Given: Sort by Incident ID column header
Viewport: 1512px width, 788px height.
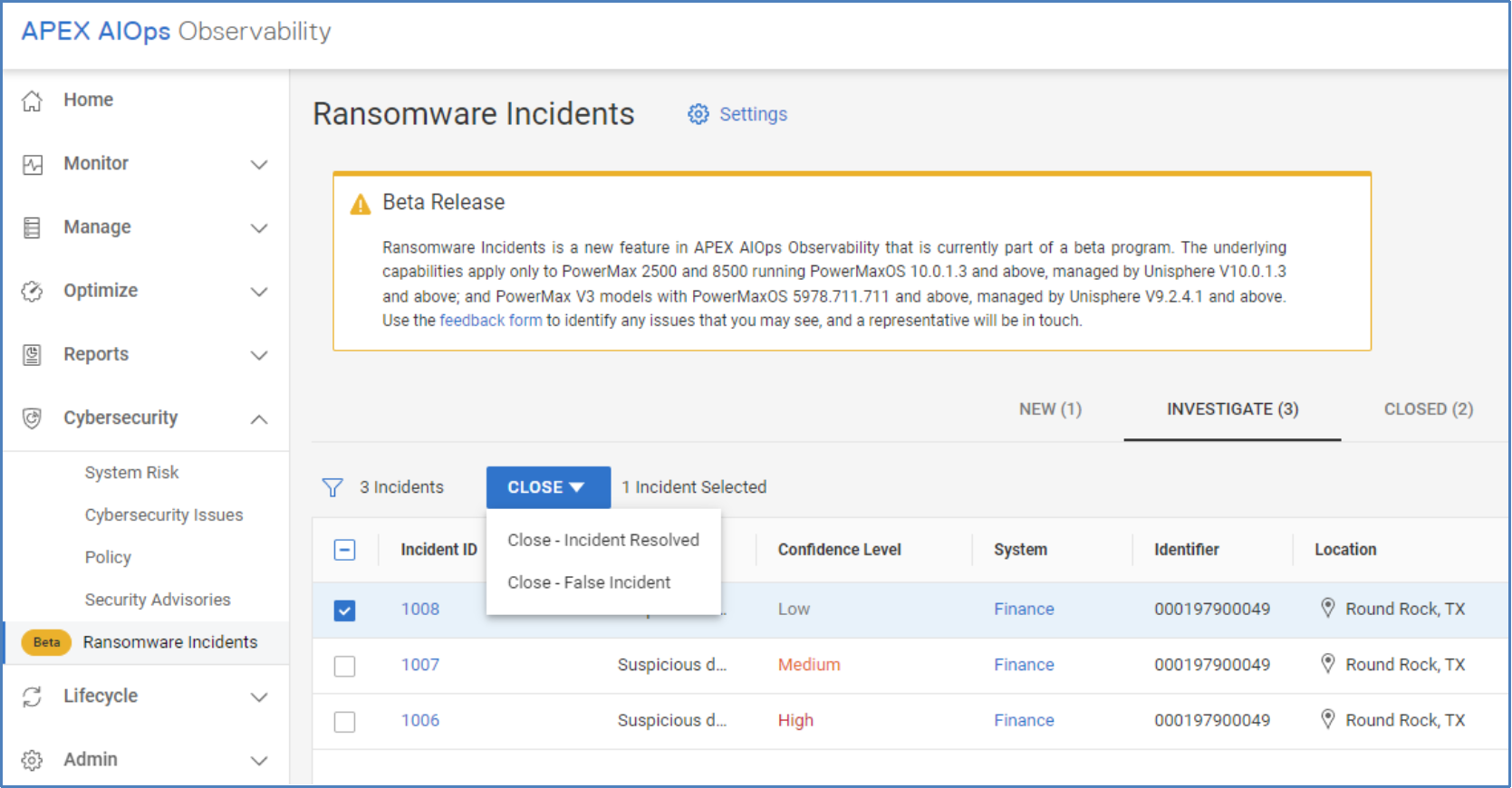Looking at the screenshot, I should (438, 550).
